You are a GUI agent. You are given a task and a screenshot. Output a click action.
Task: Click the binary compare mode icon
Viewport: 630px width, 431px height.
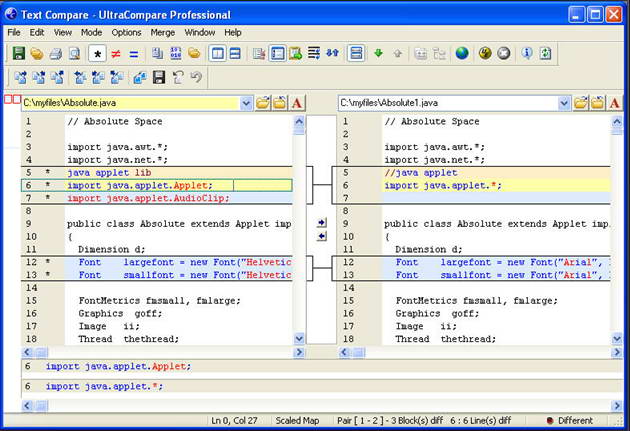tap(176, 53)
